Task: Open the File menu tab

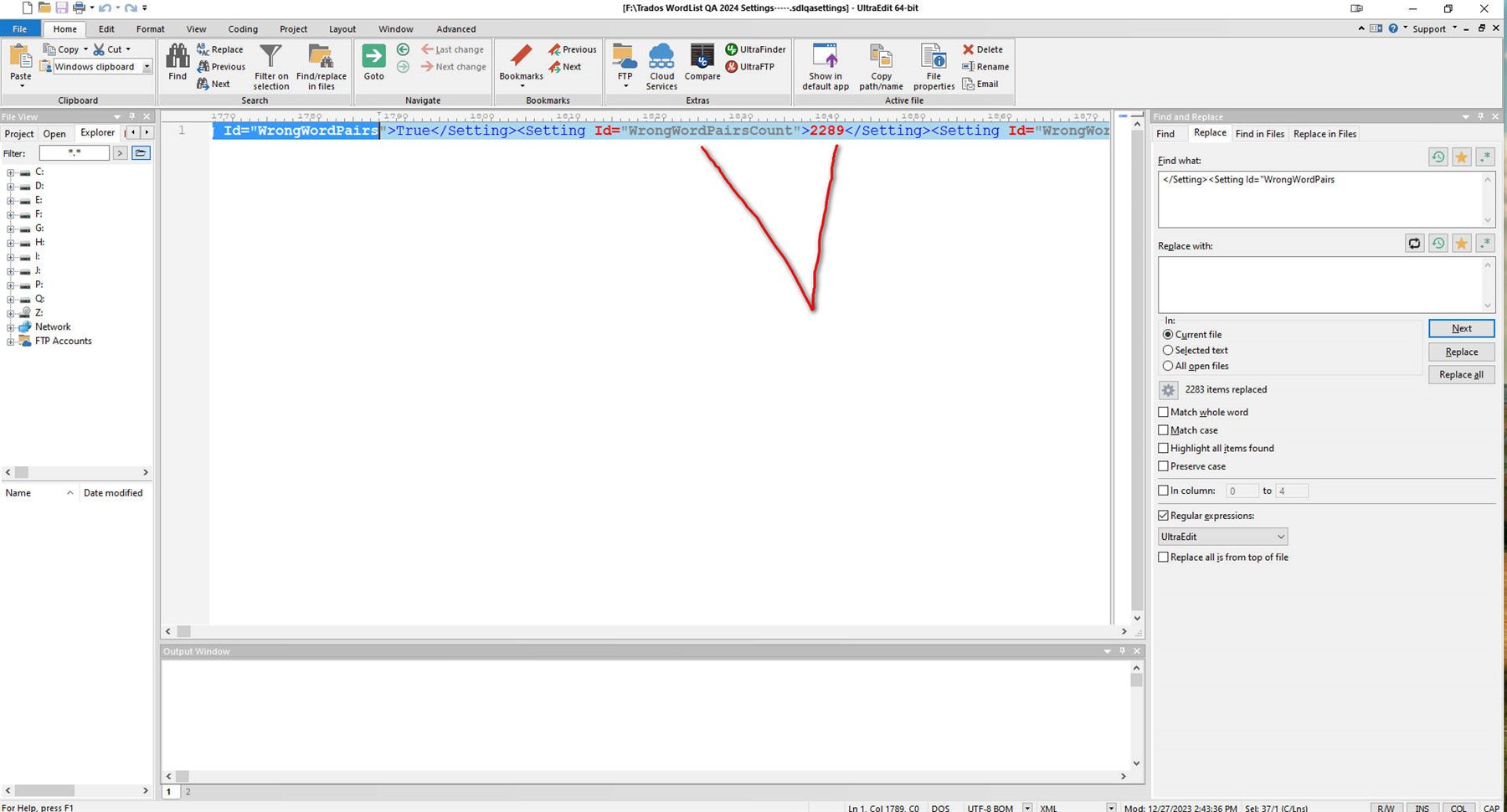Action: click(19, 29)
